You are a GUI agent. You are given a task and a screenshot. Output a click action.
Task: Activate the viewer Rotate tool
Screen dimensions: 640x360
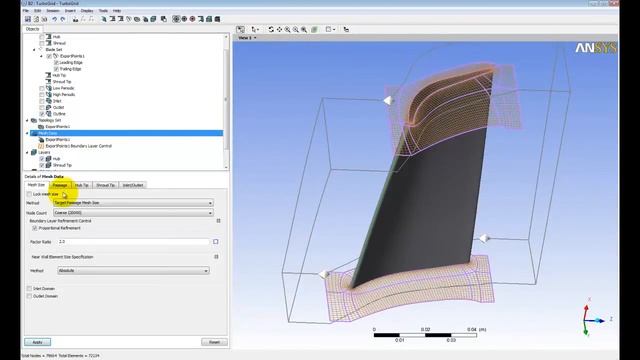point(271,29)
